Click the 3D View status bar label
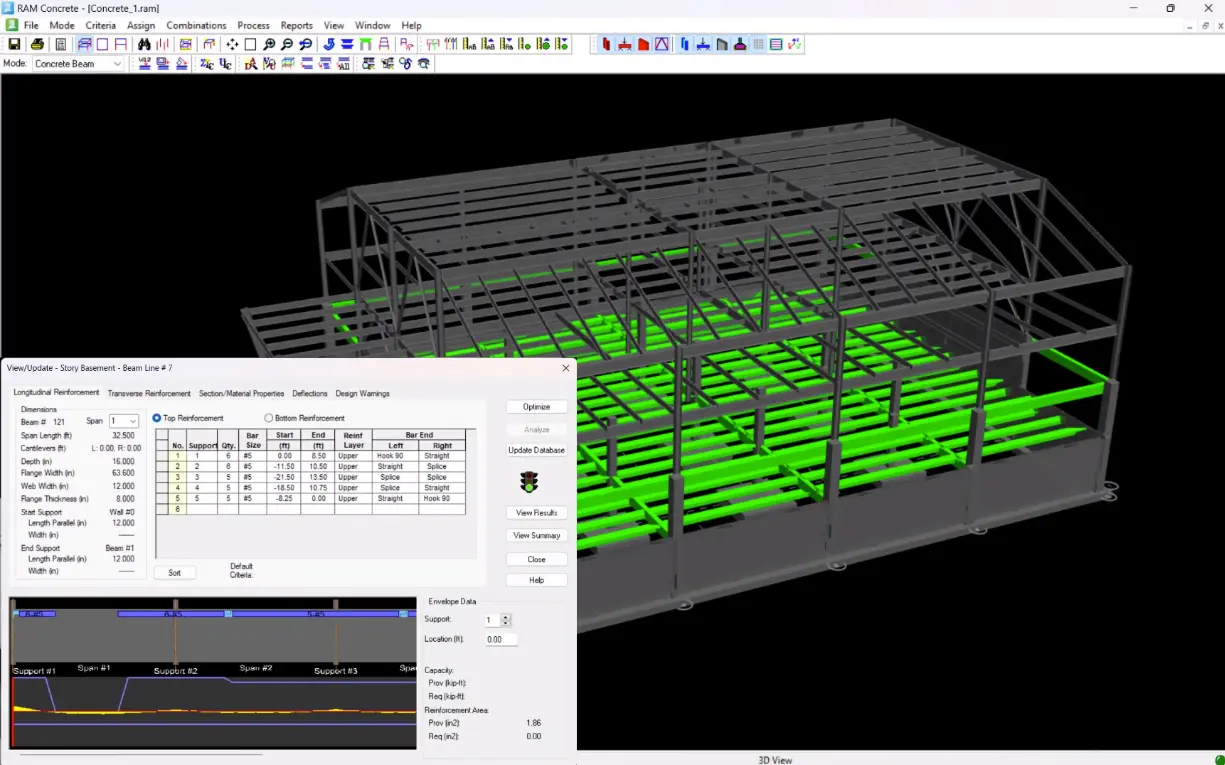1225x765 pixels. pos(775,760)
